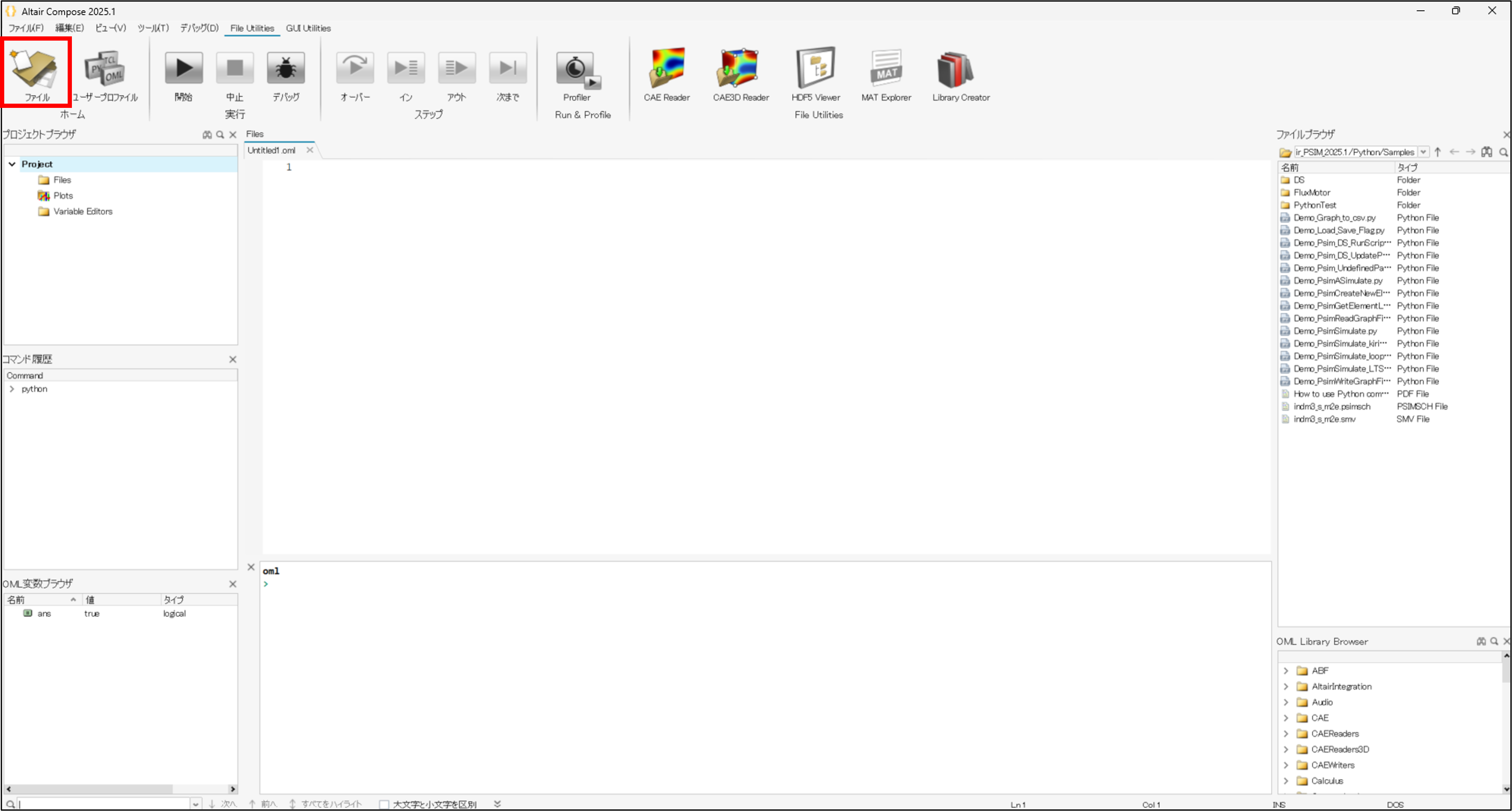
Task: Open the user profile PY/TCL/OML icon
Action: coord(104,69)
